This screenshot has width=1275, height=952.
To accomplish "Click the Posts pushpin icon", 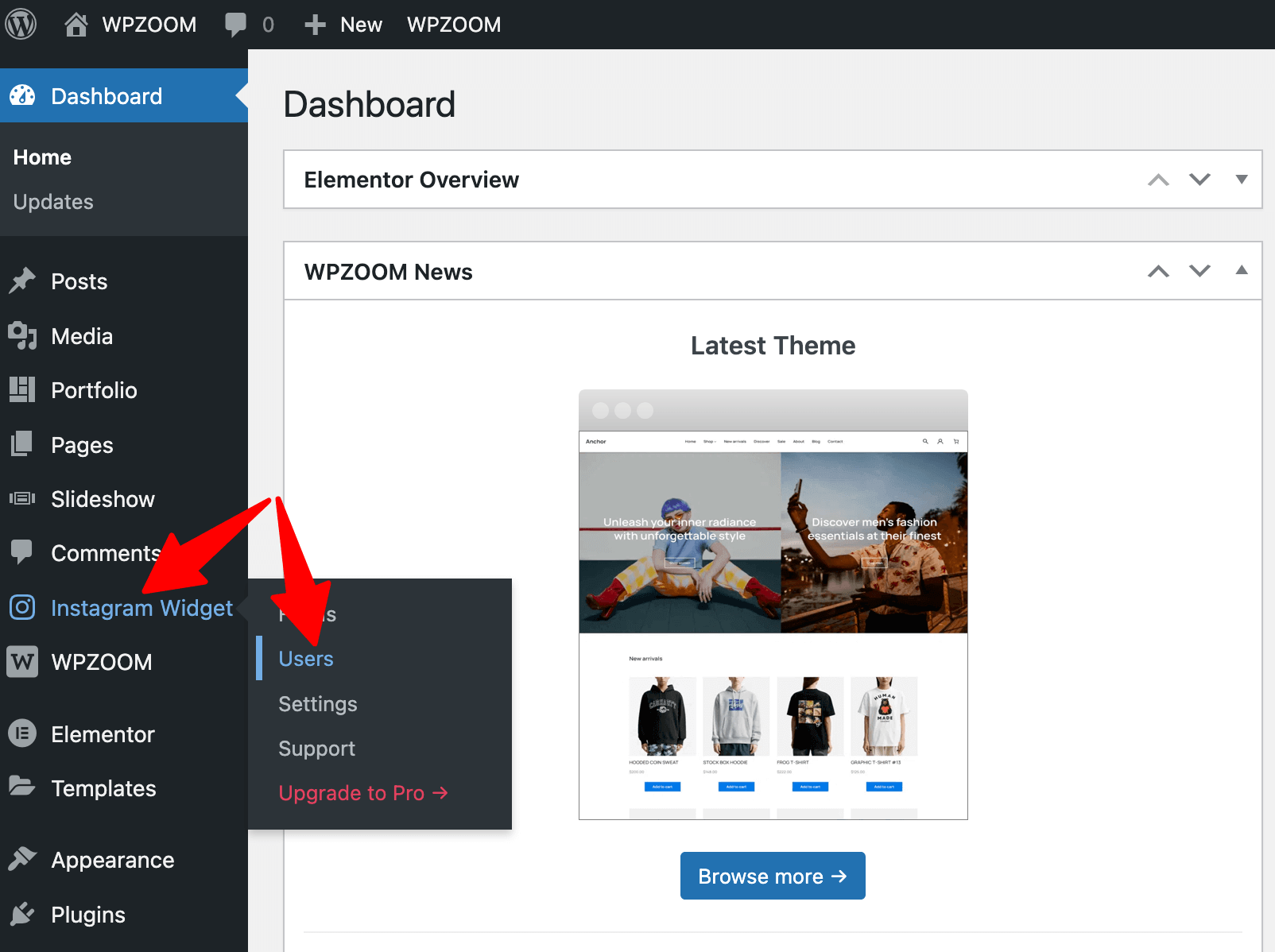I will click(22, 281).
